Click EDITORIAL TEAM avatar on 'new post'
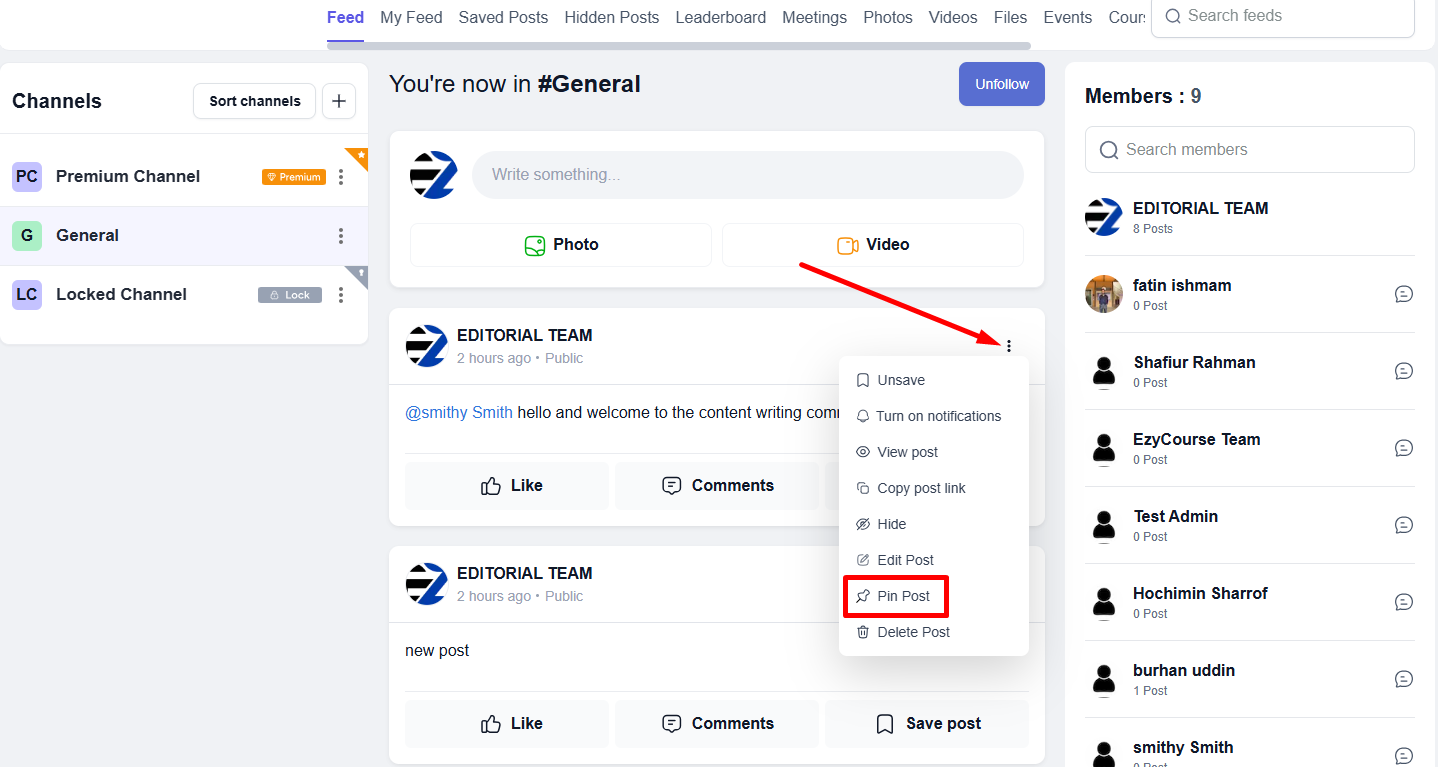1438x767 pixels. 426,584
